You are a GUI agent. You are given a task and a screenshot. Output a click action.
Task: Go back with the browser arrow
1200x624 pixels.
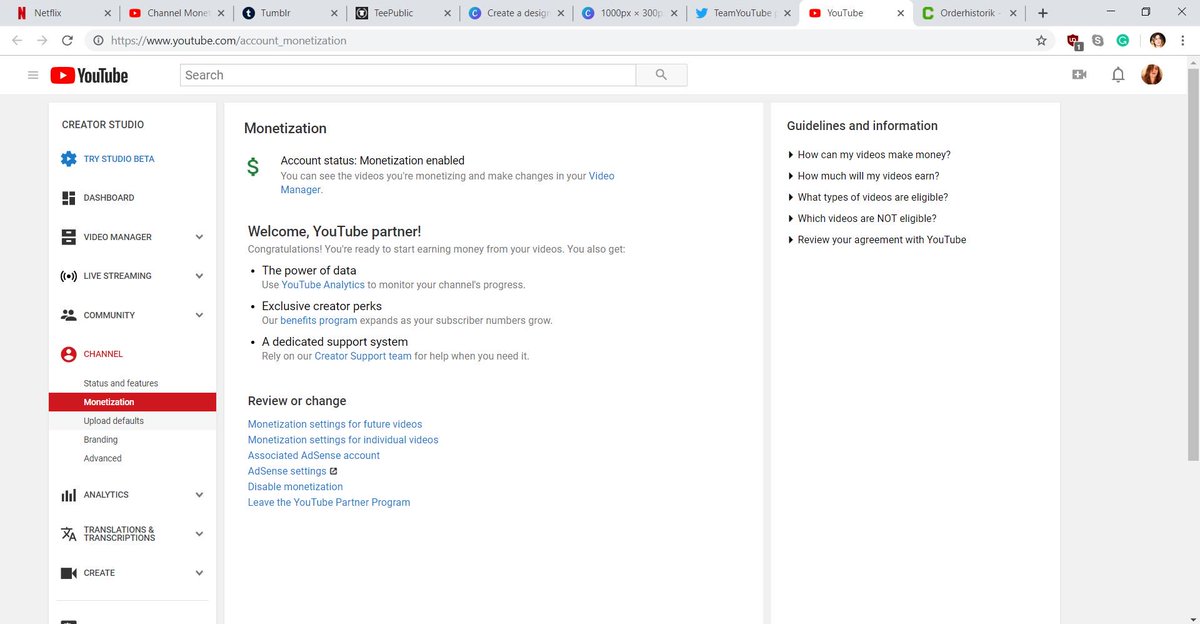coord(16,41)
